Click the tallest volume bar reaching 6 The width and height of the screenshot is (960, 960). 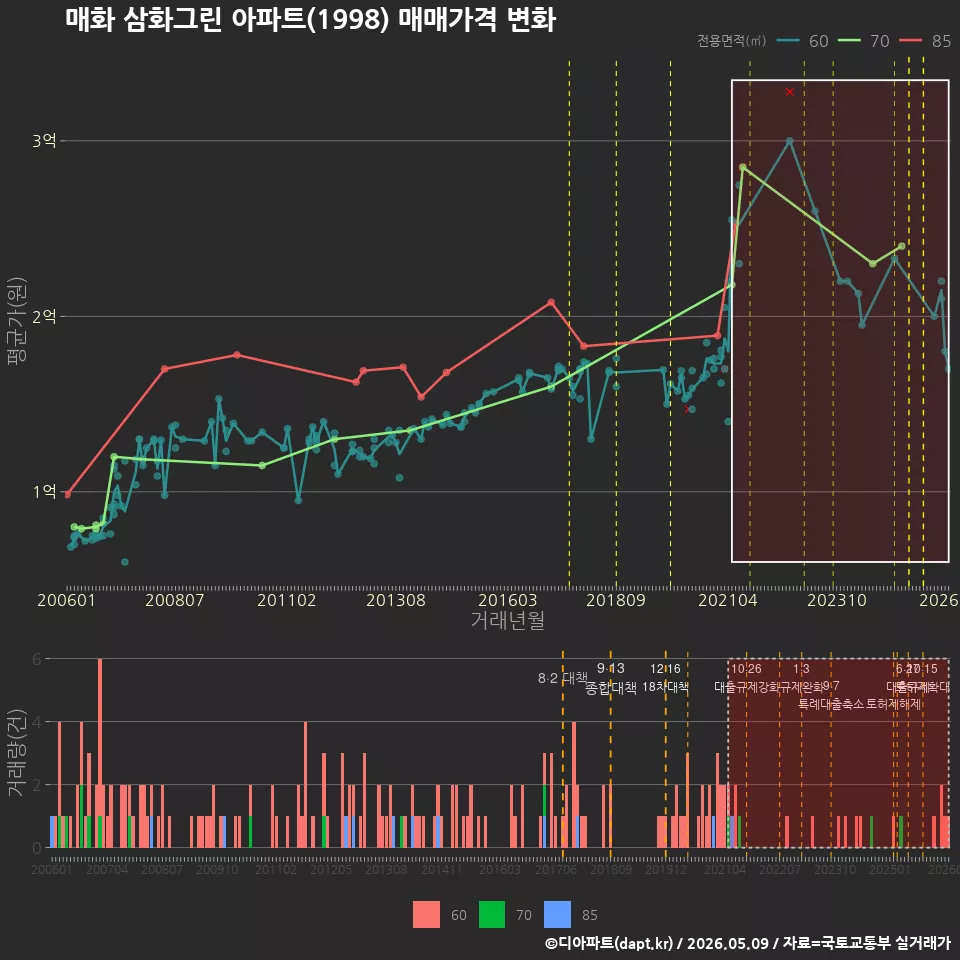point(100,753)
